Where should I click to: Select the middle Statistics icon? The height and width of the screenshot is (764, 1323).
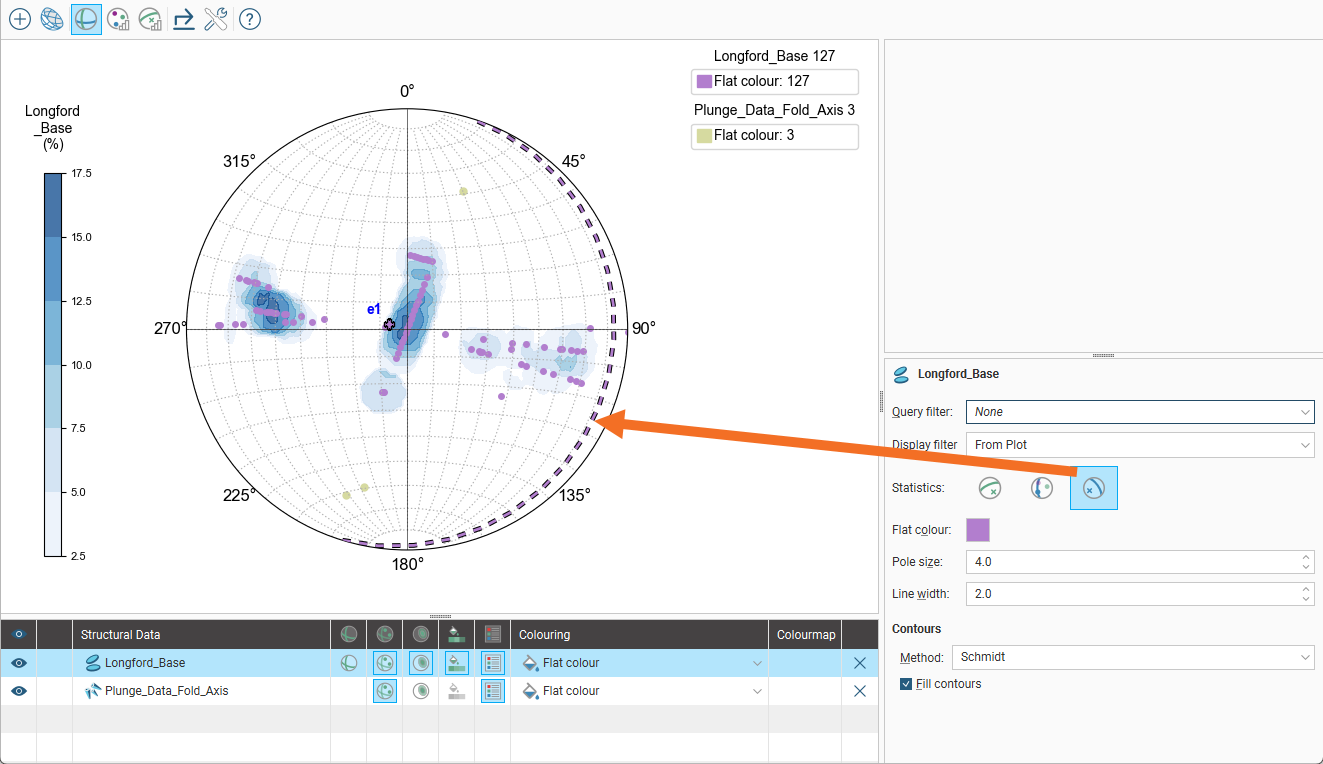(x=1042, y=488)
